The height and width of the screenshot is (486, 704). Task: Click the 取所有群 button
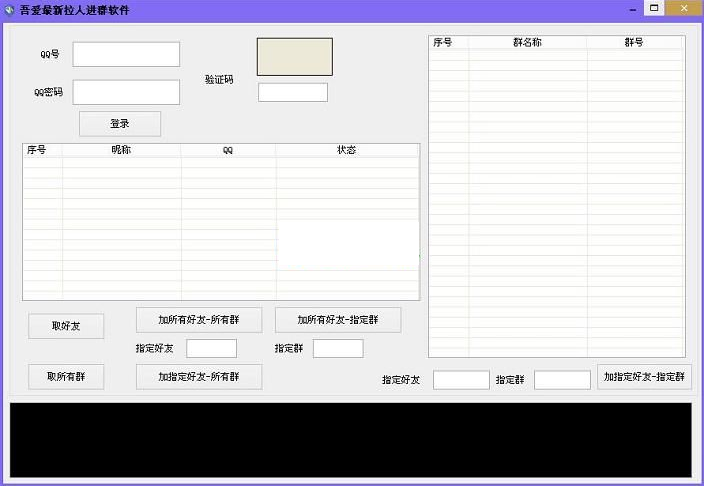[66, 377]
